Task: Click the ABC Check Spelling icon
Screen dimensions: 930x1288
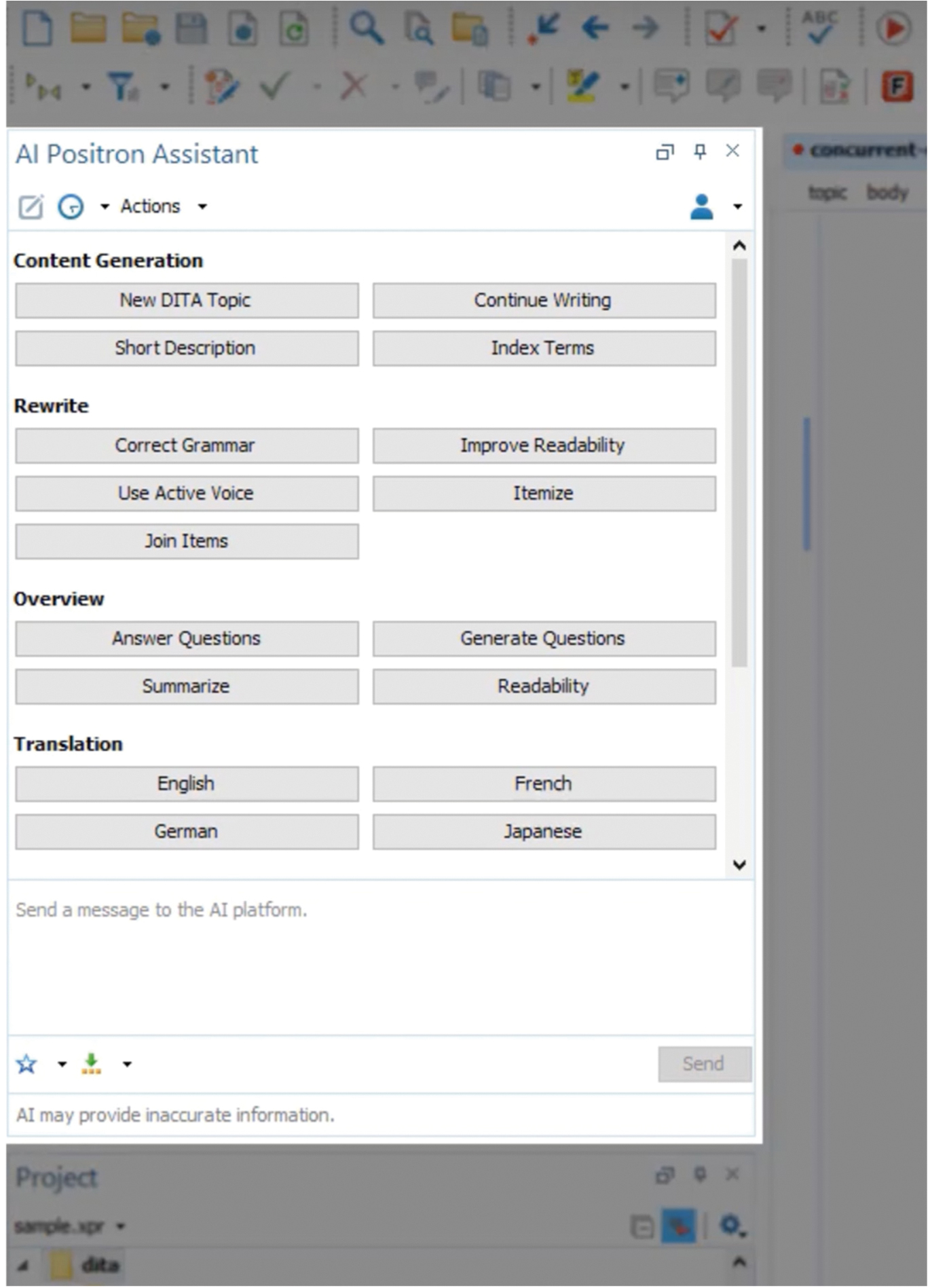Action: click(819, 29)
